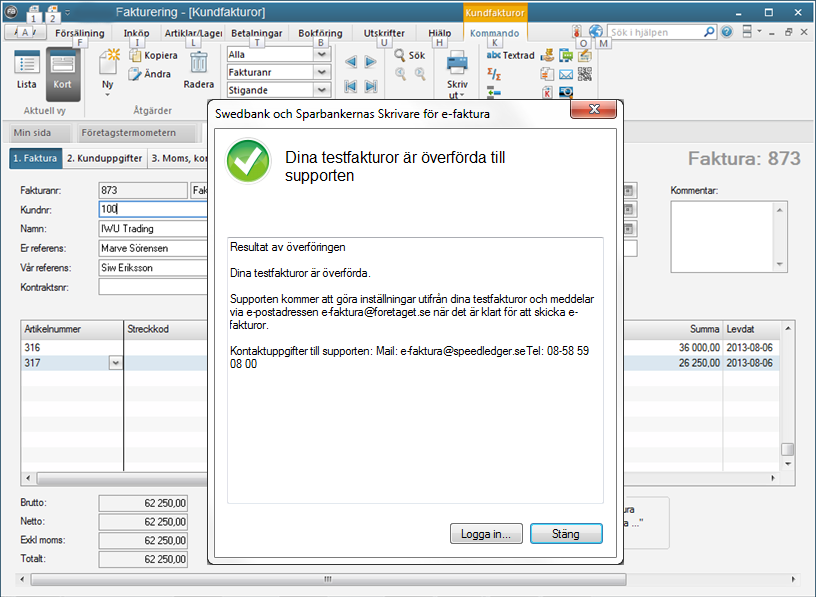This screenshot has width=816, height=597.
Task: Expand the article 317 dropdown arrow
Action: pyautogui.click(x=116, y=363)
